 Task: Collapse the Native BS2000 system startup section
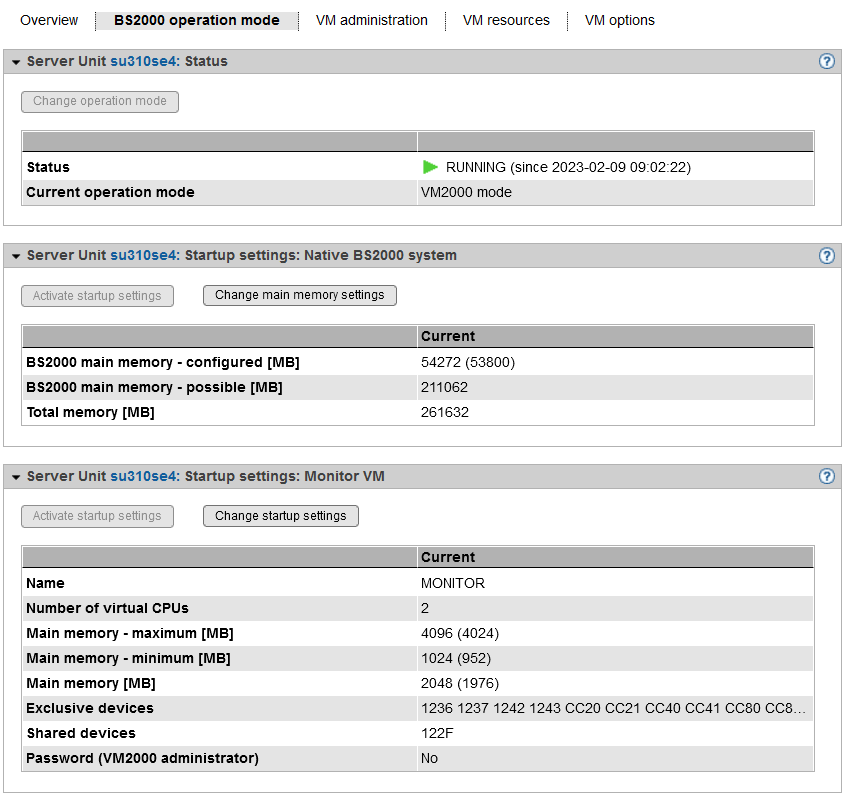click(x=16, y=256)
